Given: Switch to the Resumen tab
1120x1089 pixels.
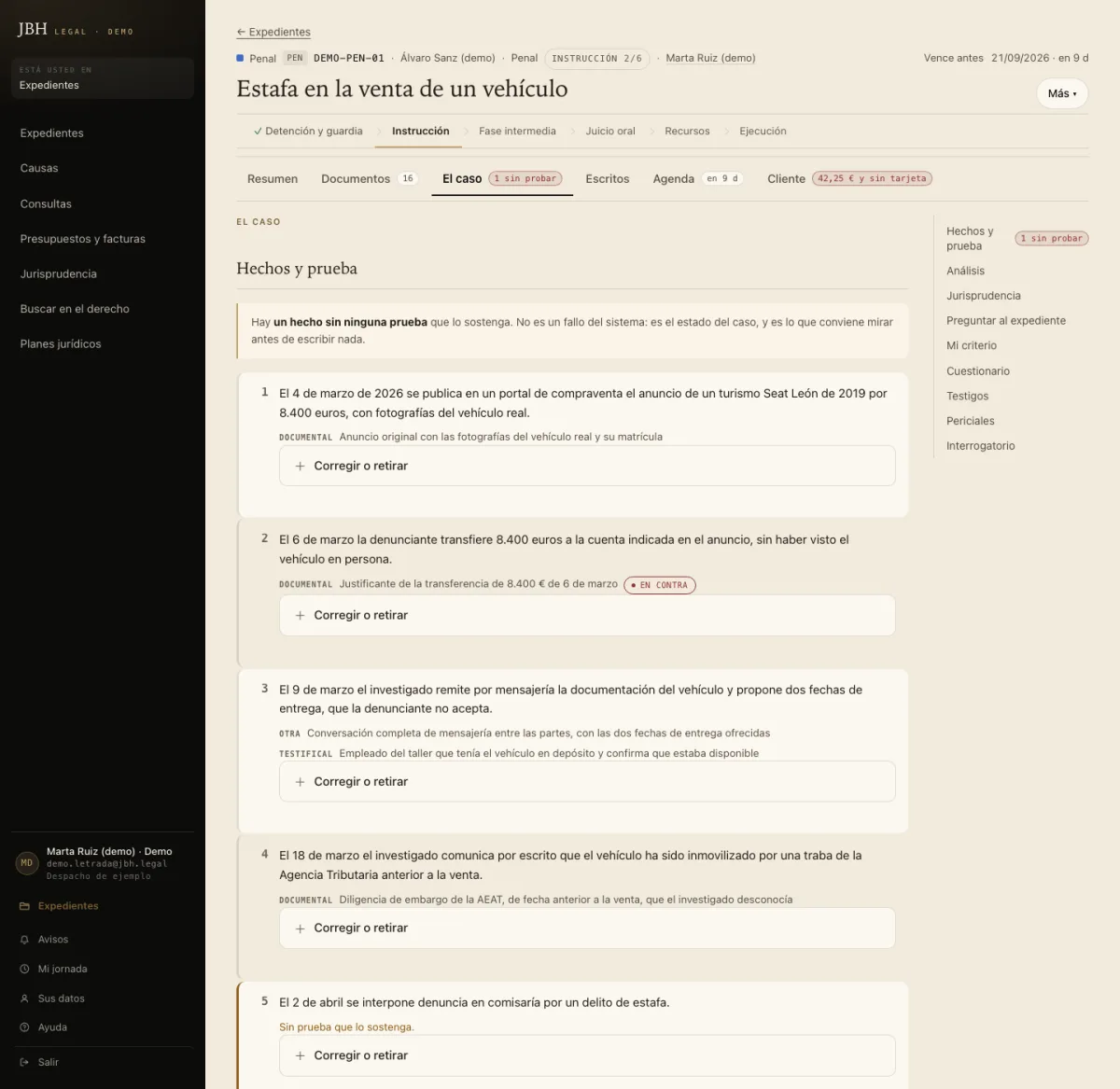Looking at the screenshot, I should 273,179.
